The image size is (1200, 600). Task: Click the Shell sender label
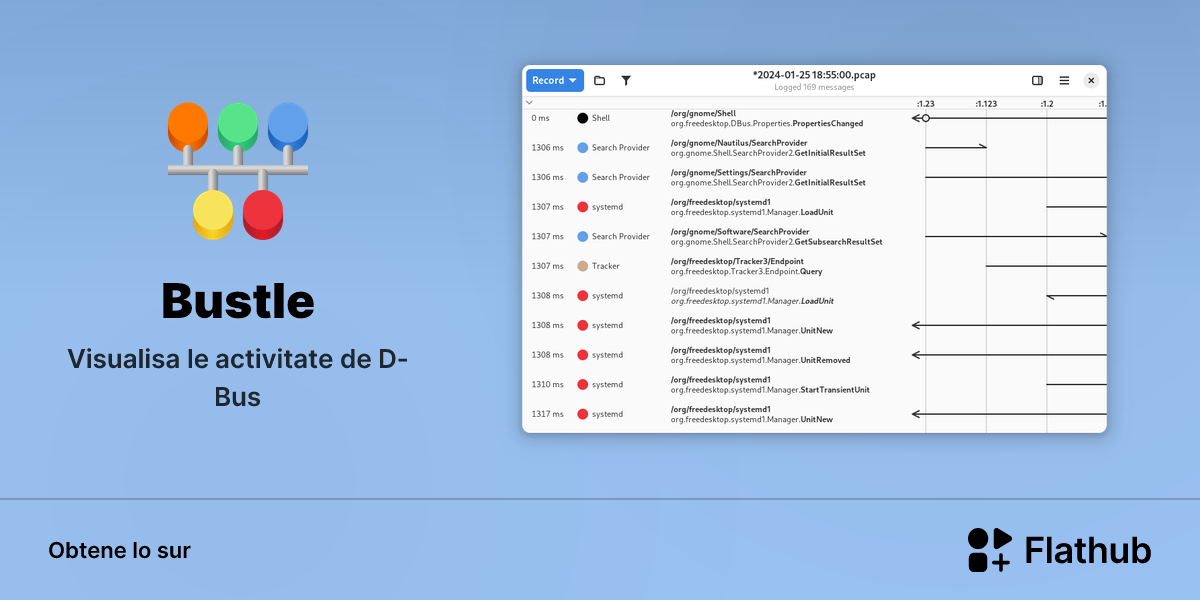601,118
